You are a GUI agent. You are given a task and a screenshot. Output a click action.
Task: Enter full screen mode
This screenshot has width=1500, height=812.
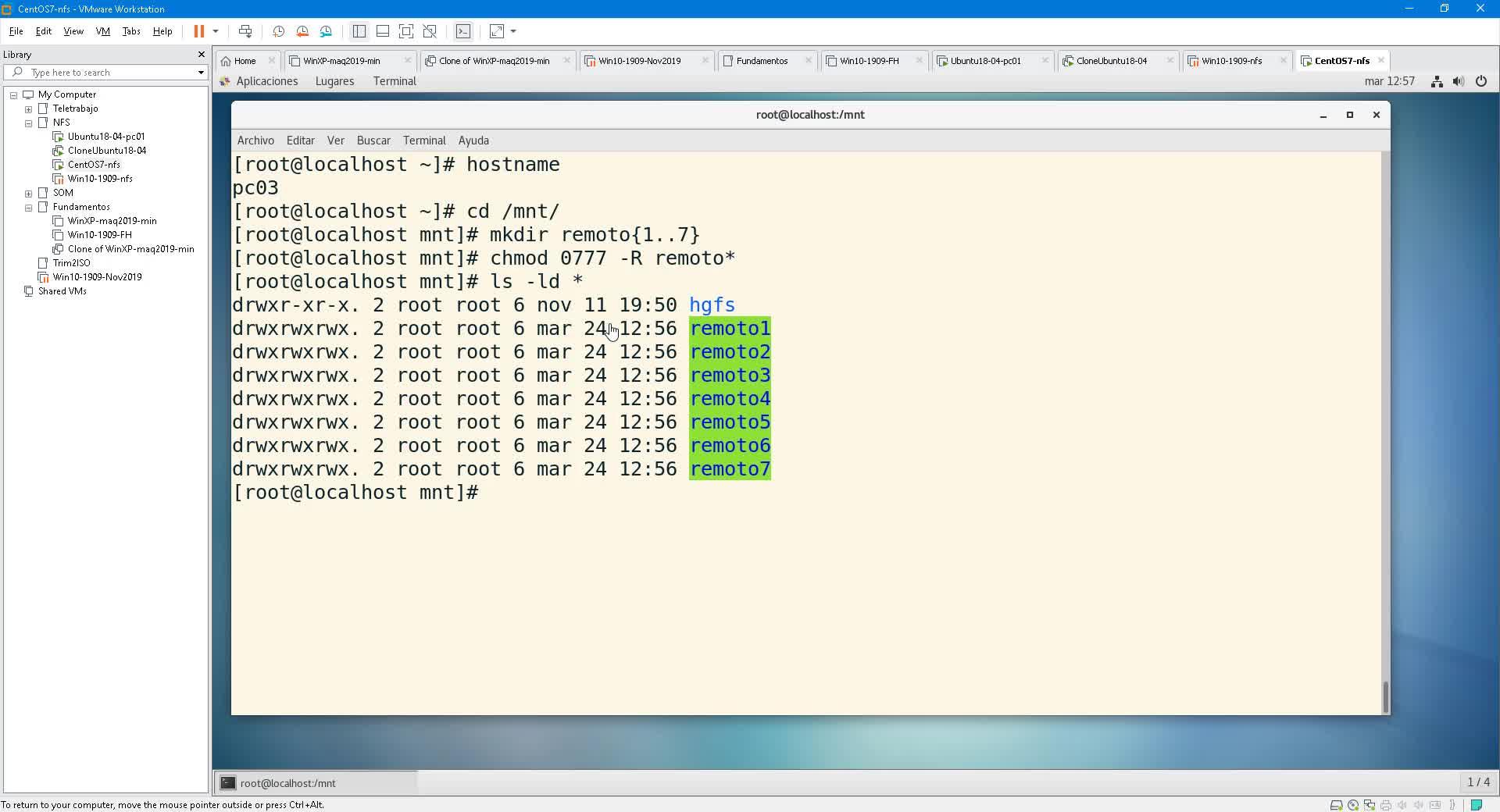[x=406, y=31]
